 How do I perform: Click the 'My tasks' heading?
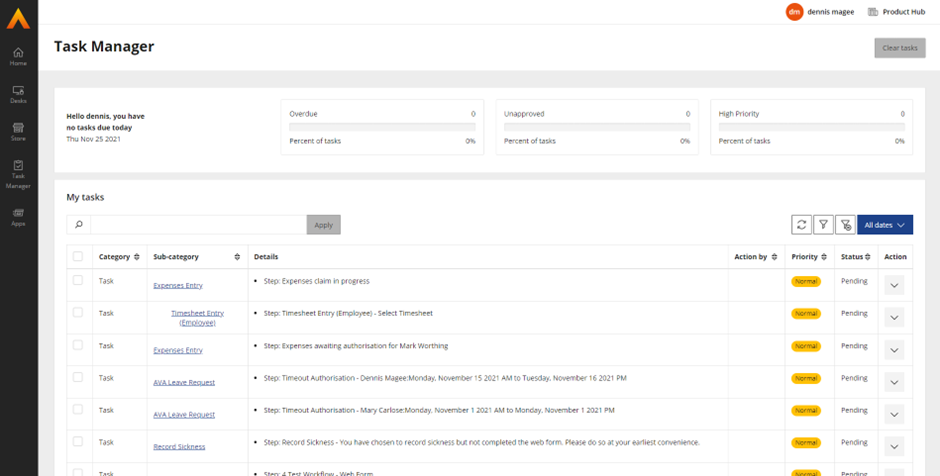pos(85,197)
